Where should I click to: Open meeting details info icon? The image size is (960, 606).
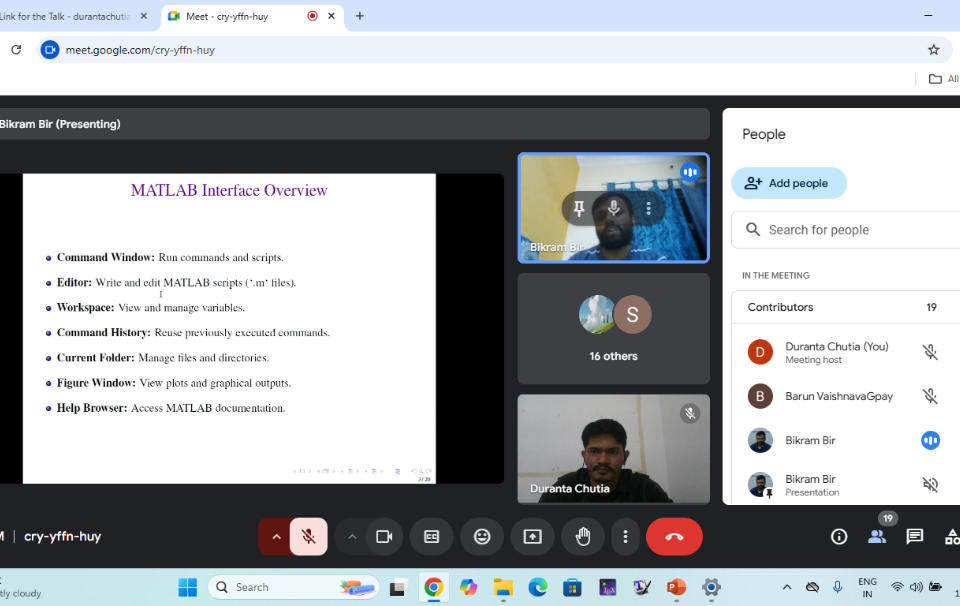[839, 537]
